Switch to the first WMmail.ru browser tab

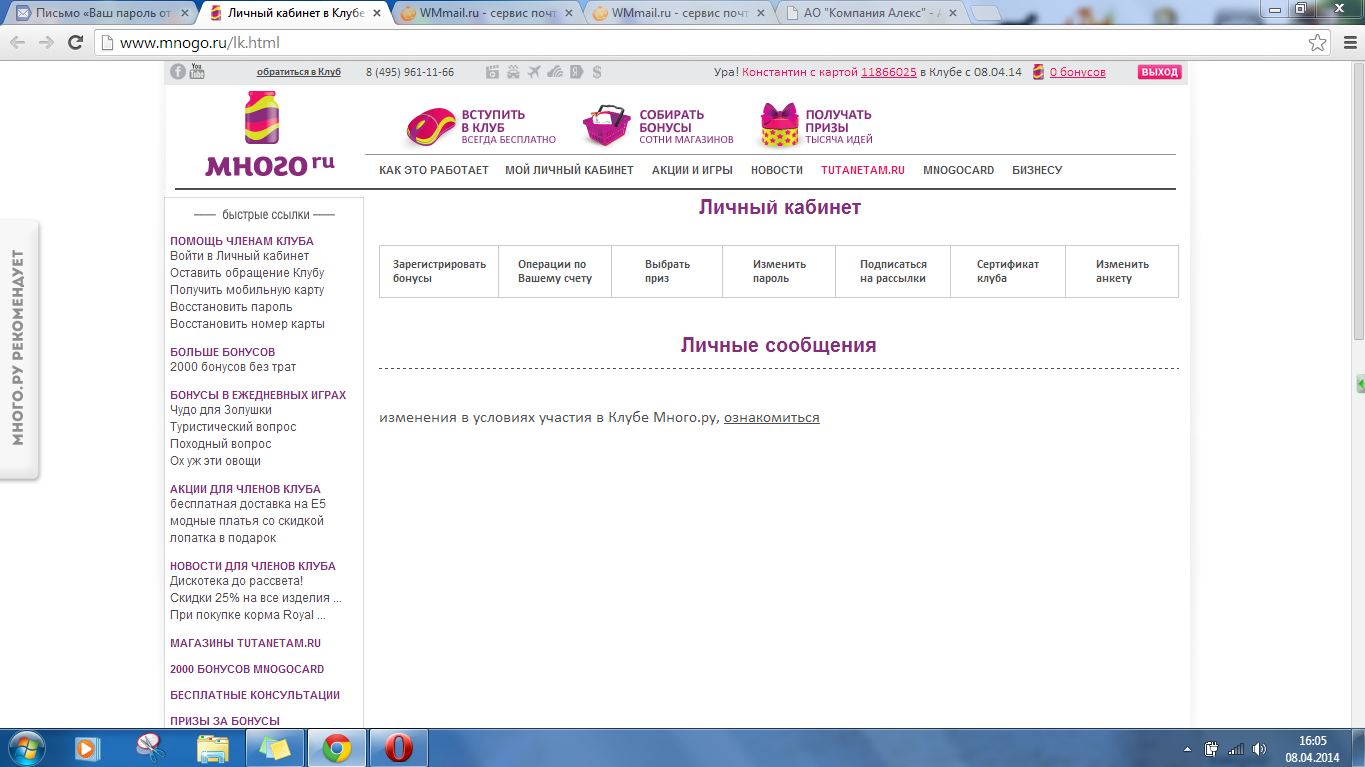[484, 13]
